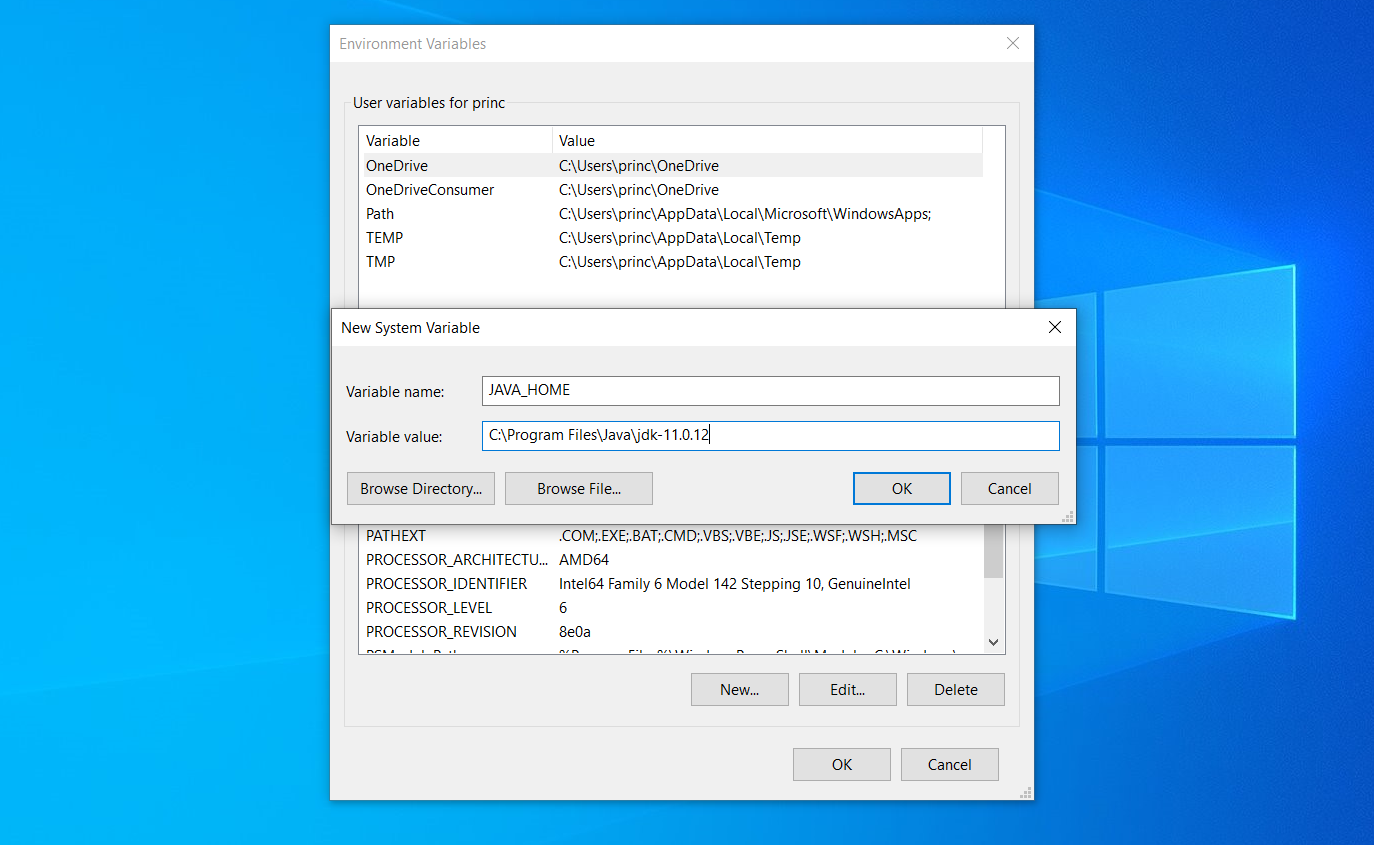Select the PROCESSOR_ARCHITECTURE system variable
This screenshot has height=845, width=1374.
click(671, 560)
